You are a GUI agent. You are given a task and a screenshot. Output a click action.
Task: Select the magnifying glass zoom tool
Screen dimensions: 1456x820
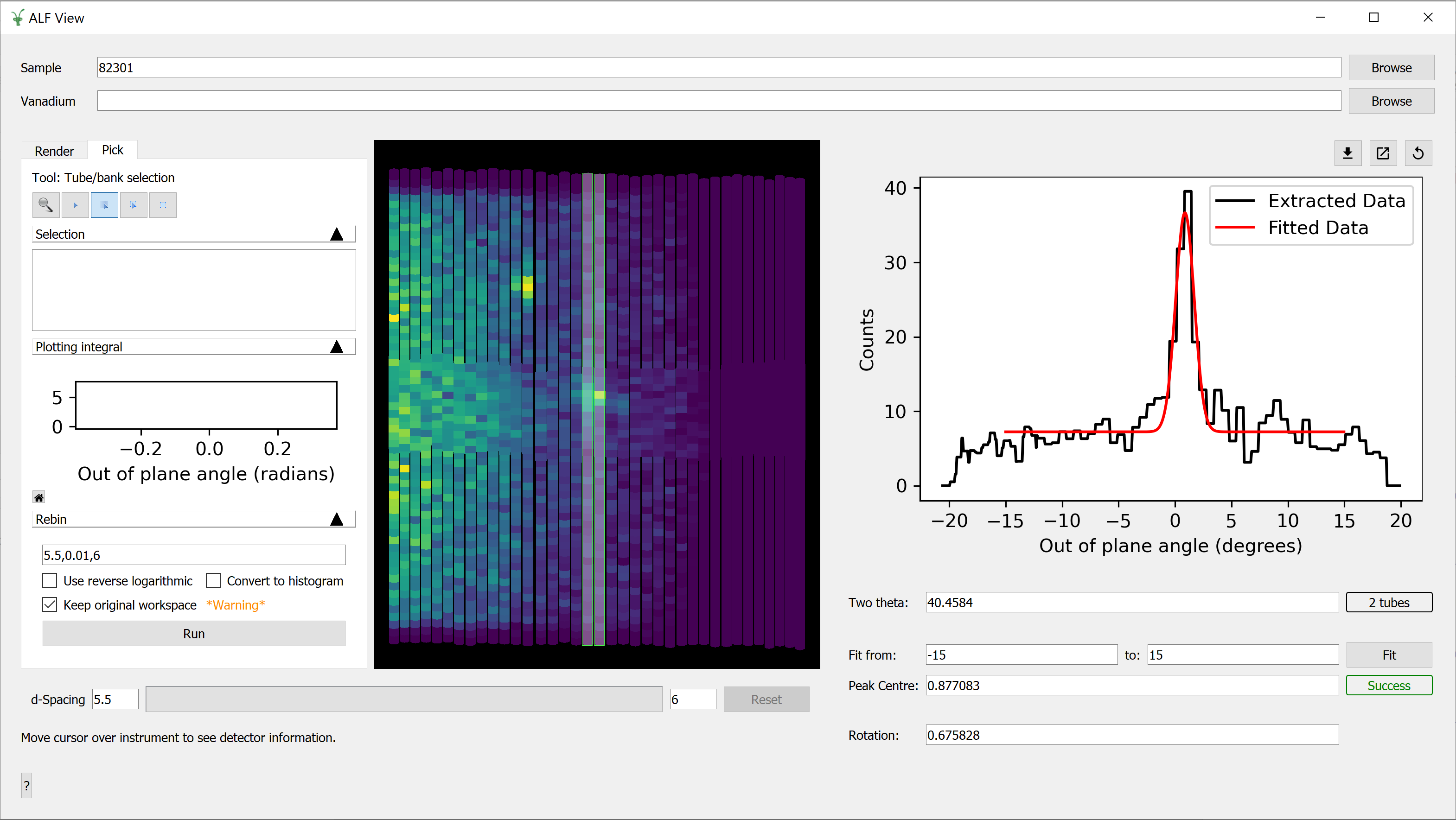click(46, 204)
